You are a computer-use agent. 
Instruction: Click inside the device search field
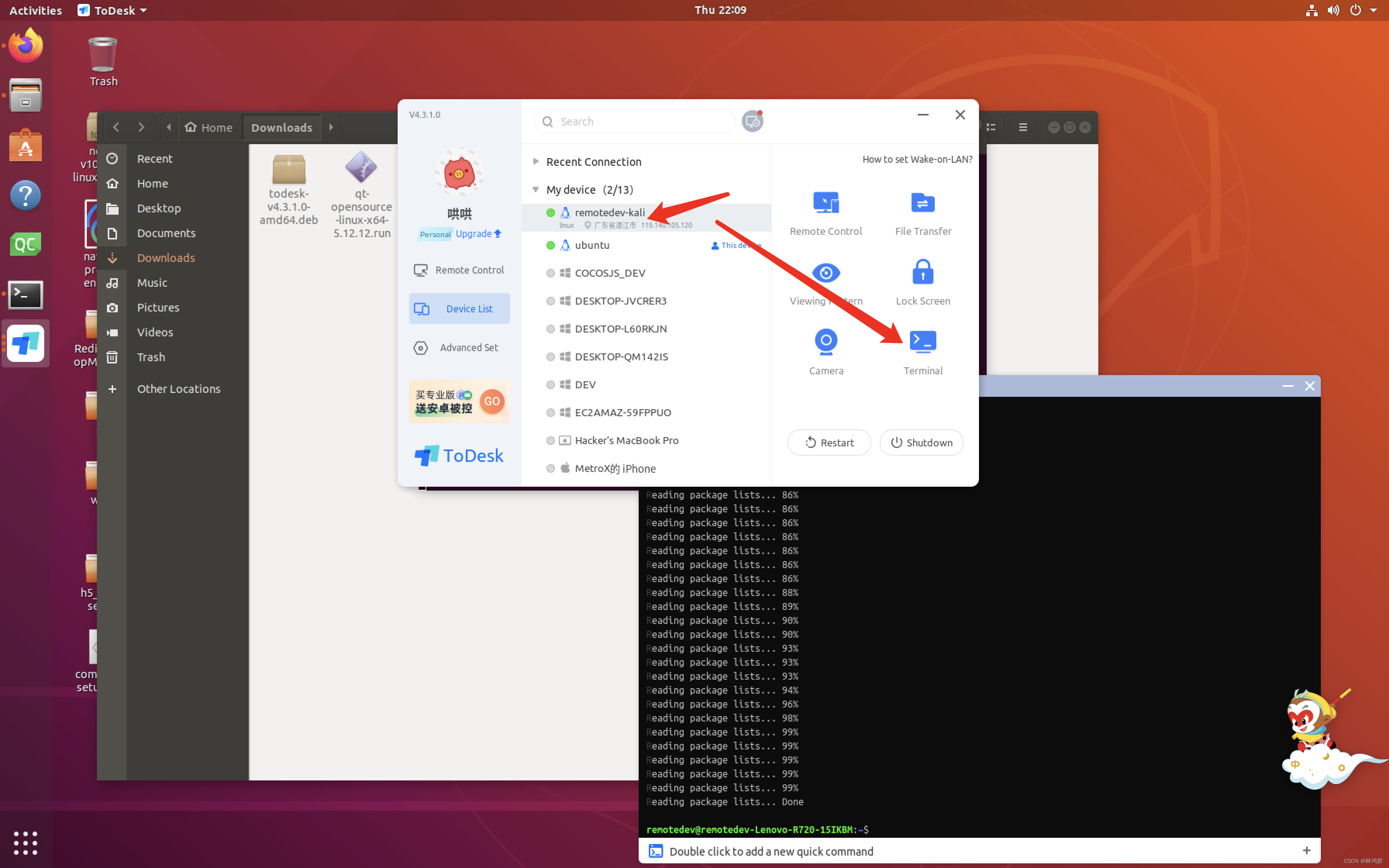(634, 121)
